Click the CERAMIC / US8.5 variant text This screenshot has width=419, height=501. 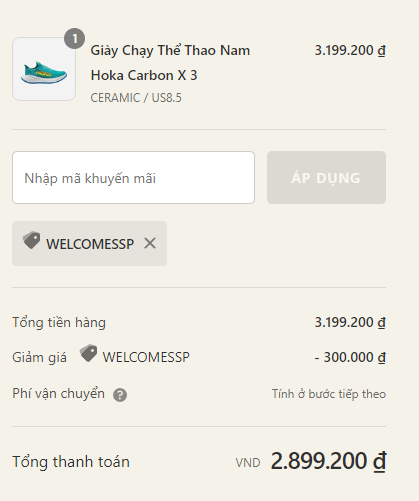click(136, 98)
